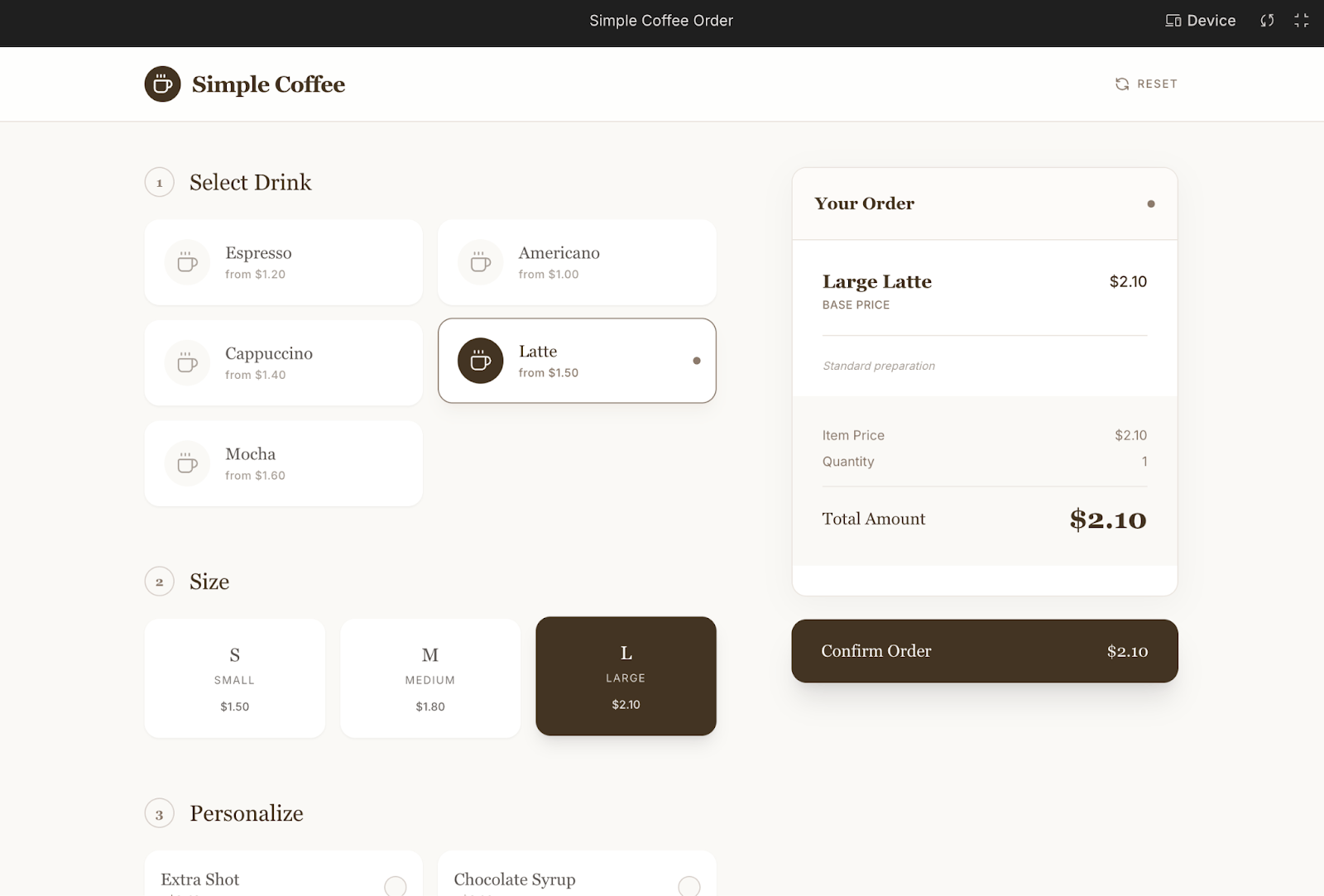Viewport: 1324px width, 896px height.
Task: Click the Select Drink section heading
Action: point(251,182)
